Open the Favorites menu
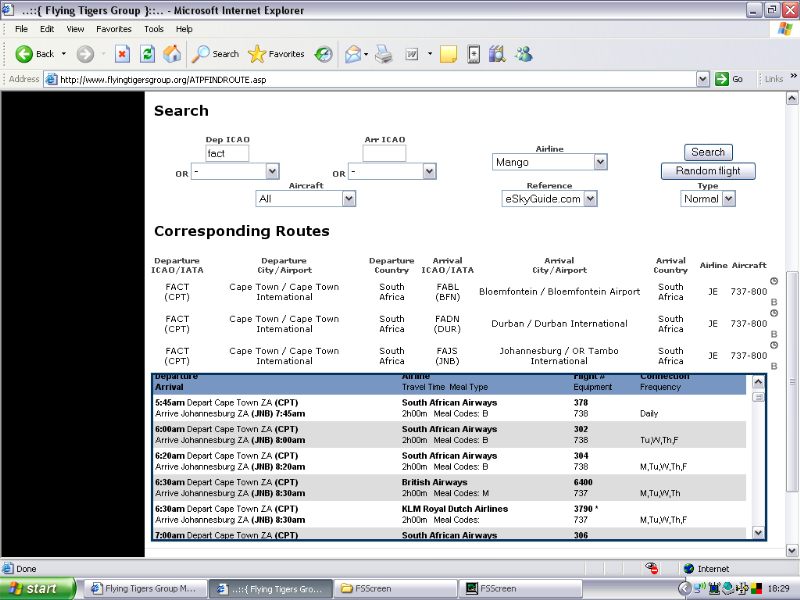800x600 pixels. [113, 29]
